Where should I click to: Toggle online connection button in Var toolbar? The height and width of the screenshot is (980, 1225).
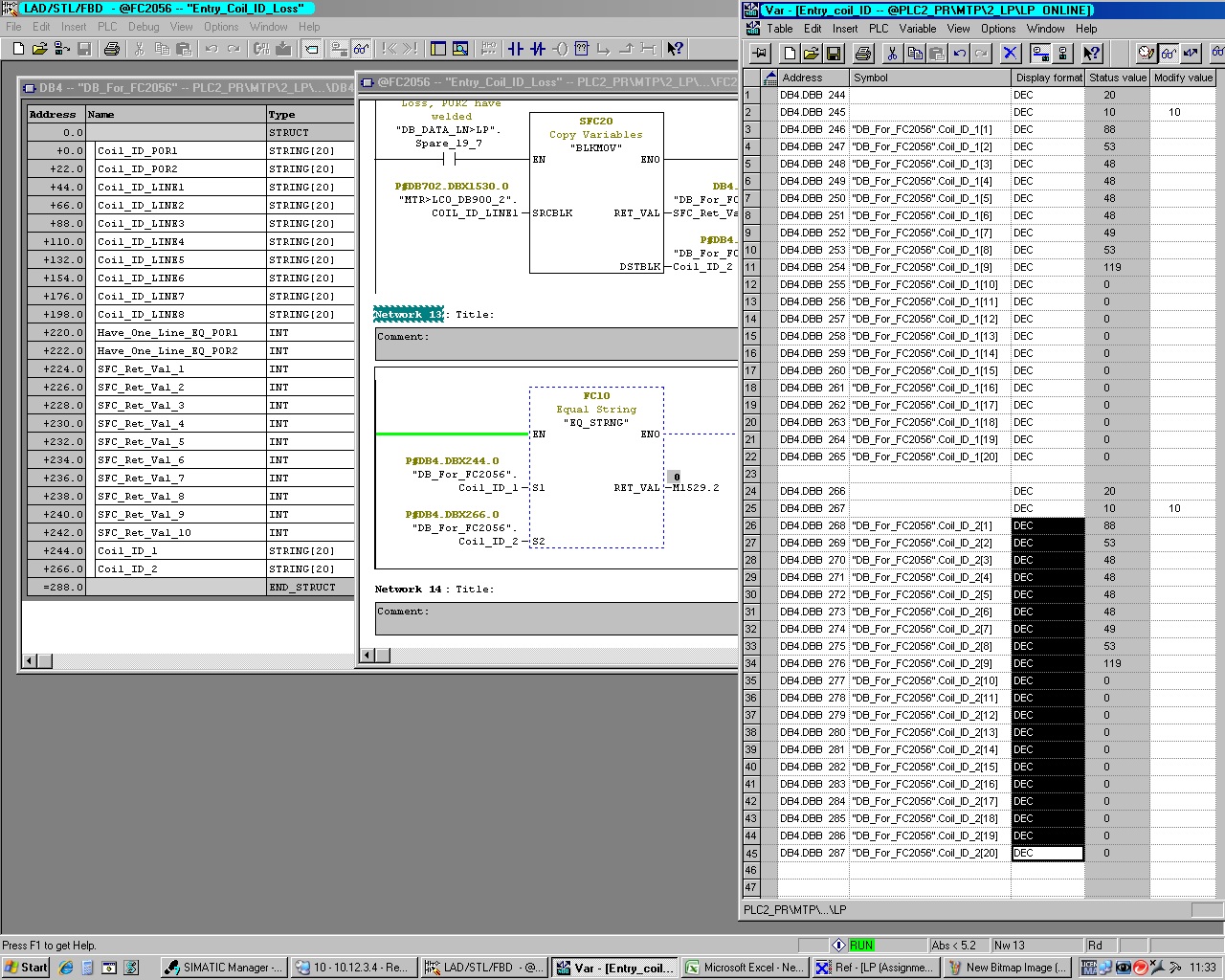[1042, 53]
